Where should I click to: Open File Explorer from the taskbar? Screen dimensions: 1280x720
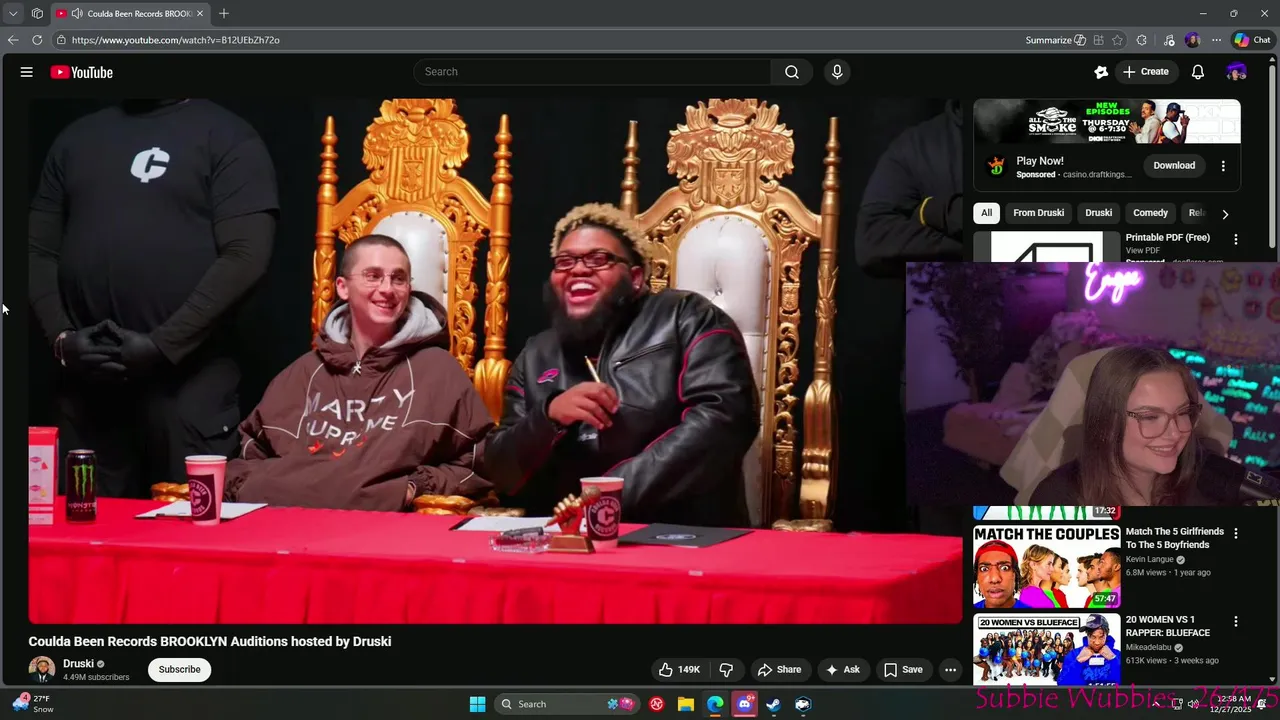pyautogui.click(x=686, y=704)
